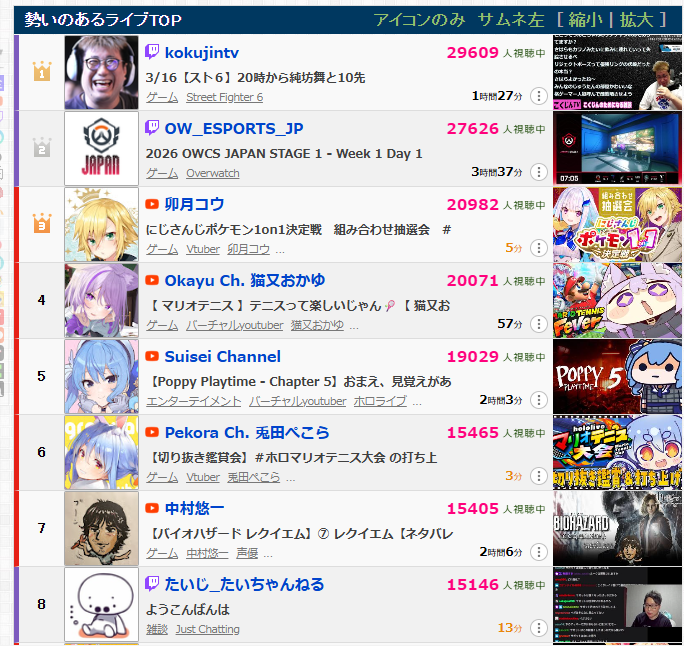Select the Street Fighter 6 tag
This screenshot has width=684, height=646.
pos(225,97)
